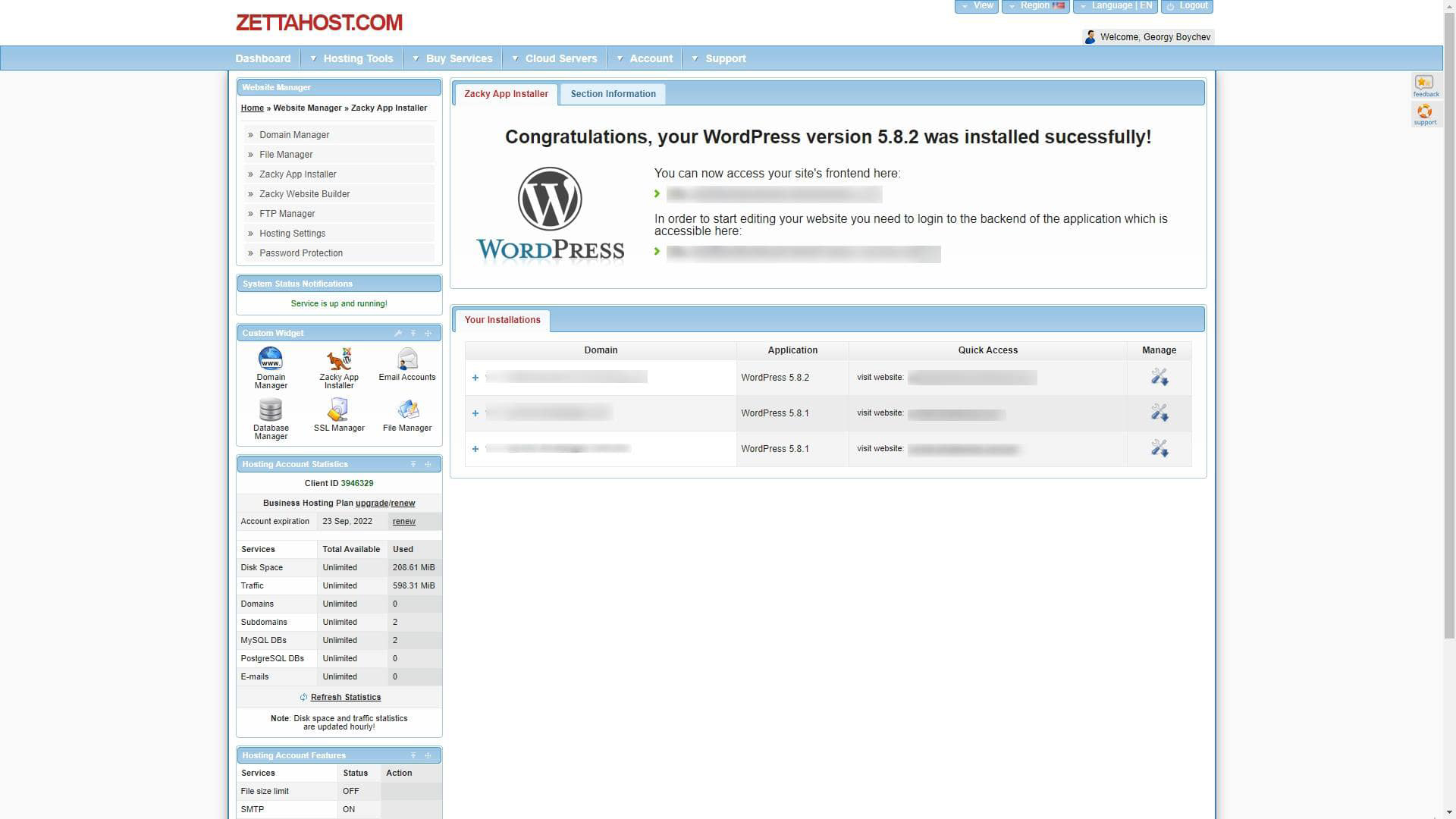Open the Account menu

(645, 58)
